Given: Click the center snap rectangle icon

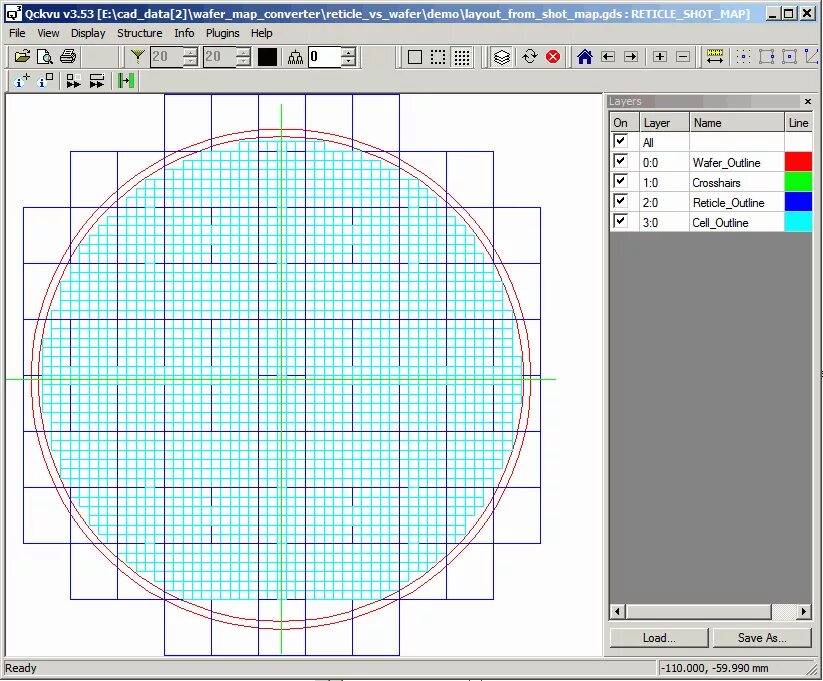Looking at the screenshot, I should click(789, 57).
